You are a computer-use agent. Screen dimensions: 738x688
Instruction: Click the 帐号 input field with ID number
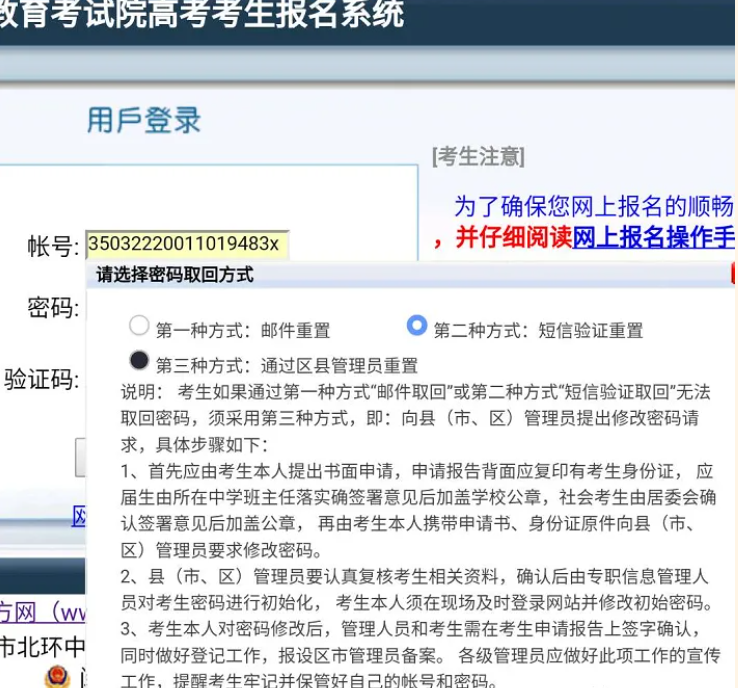187,244
